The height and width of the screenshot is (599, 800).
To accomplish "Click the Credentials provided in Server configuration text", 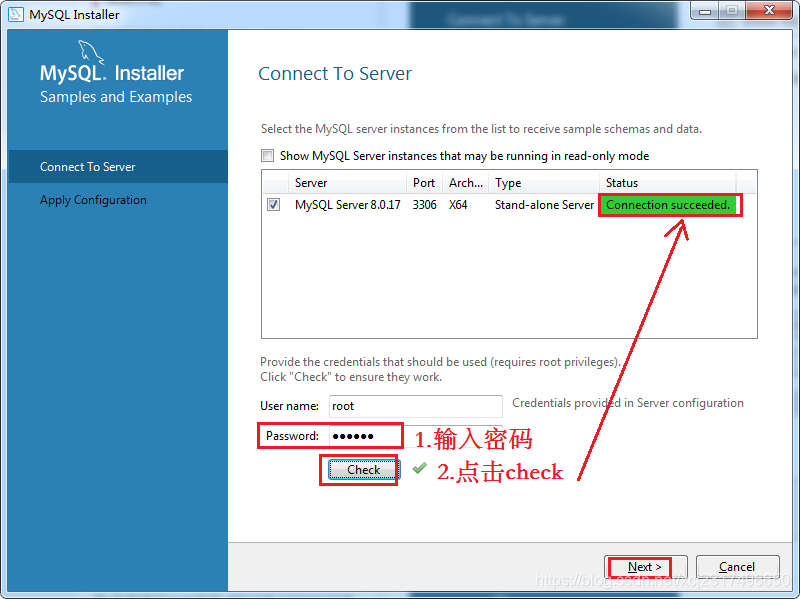I will (x=628, y=403).
